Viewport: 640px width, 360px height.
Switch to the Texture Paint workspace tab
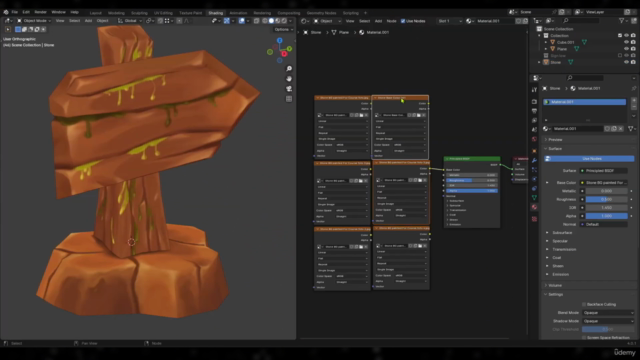pyautogui.click(x=190, y=13)
